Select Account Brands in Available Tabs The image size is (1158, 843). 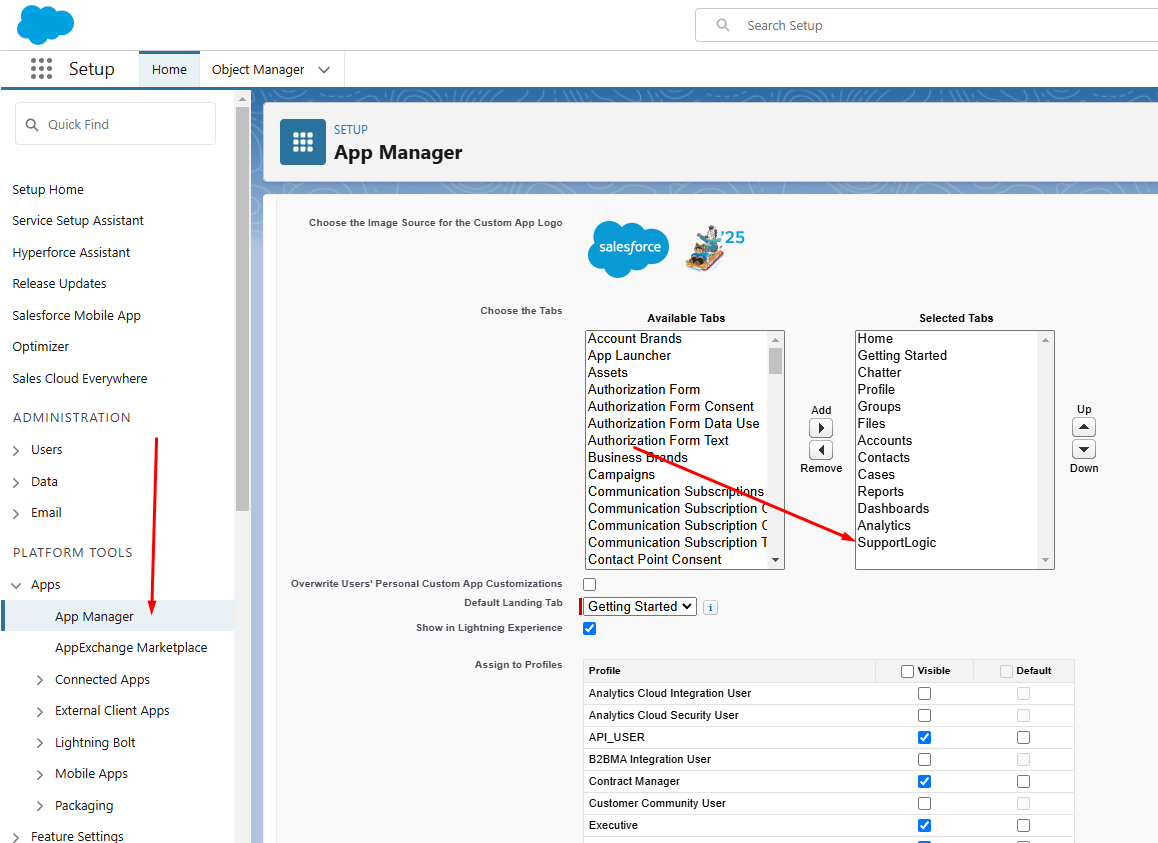tap(634, 339)
